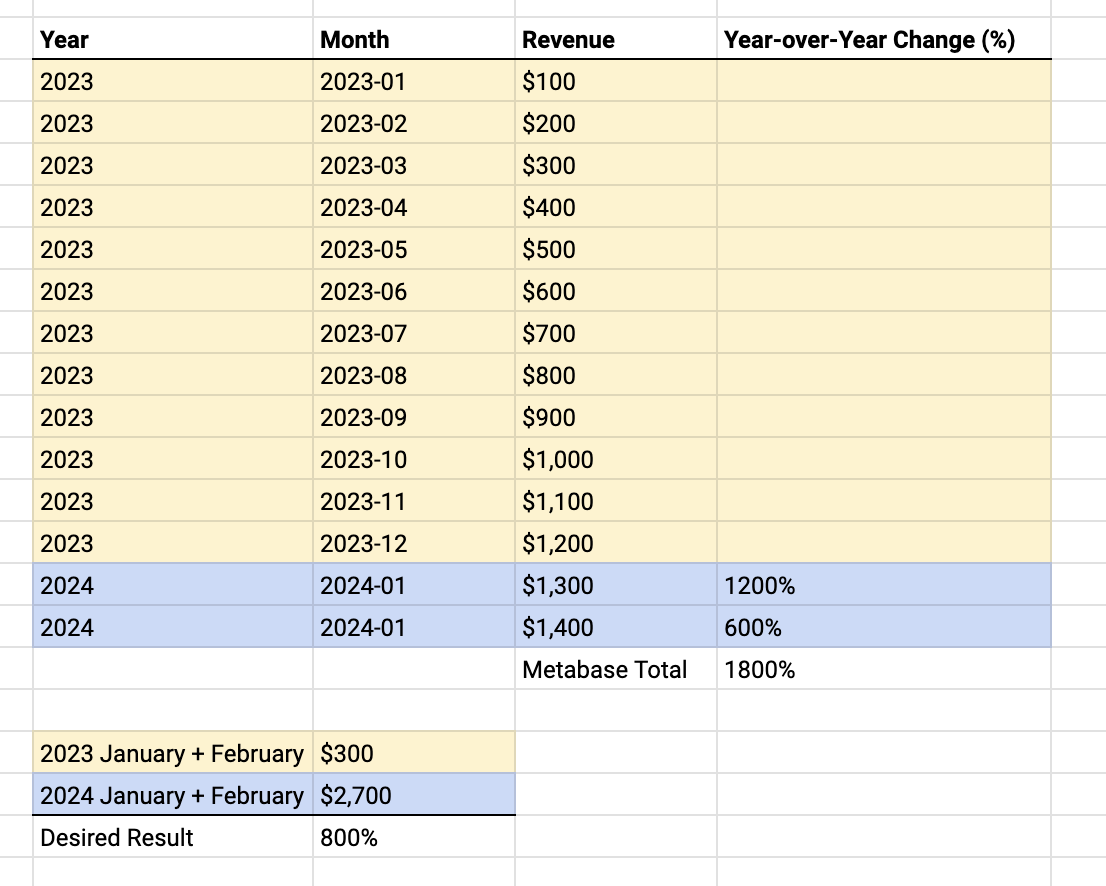Click the 1800% total cell
This screenshot has width=1106, height=886.
pos(884,669)
